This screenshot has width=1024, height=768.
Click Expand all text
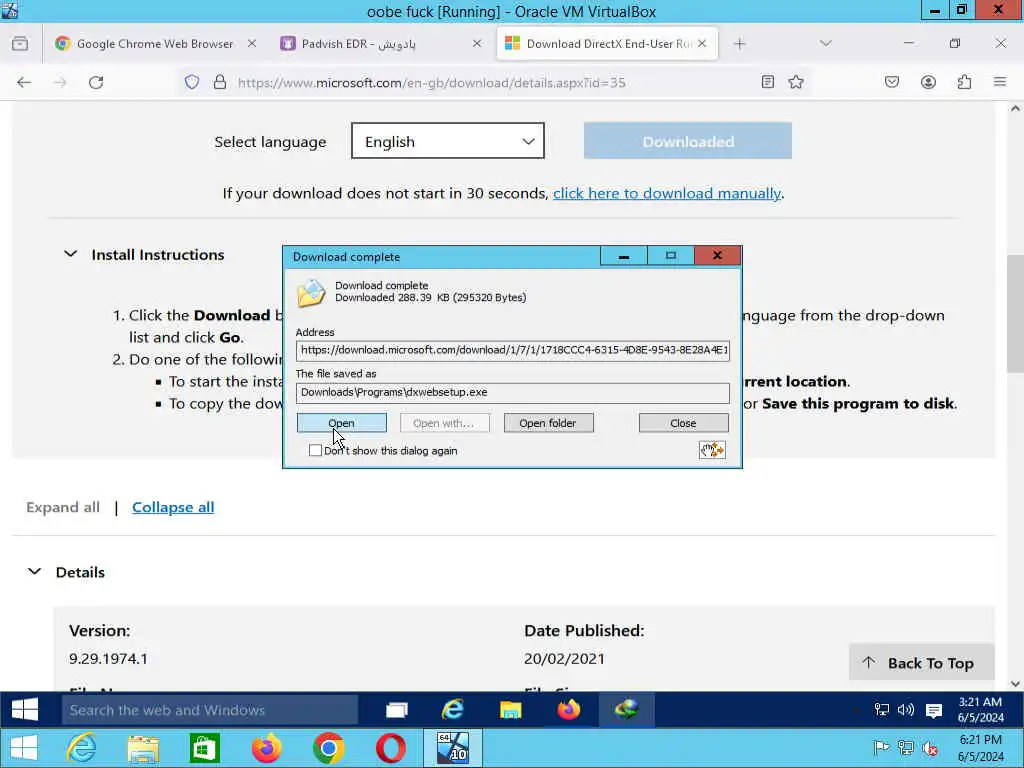[63, 507]
